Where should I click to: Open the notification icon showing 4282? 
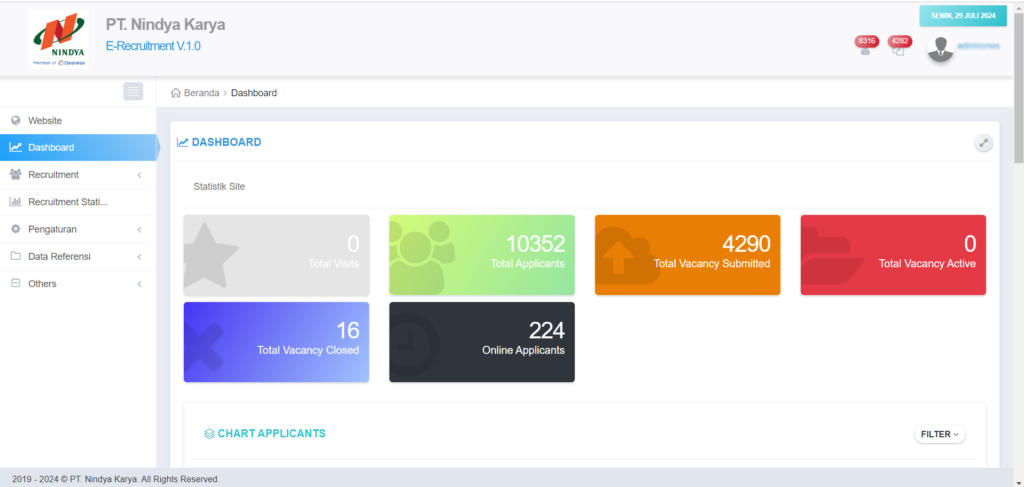click(898, 48)
